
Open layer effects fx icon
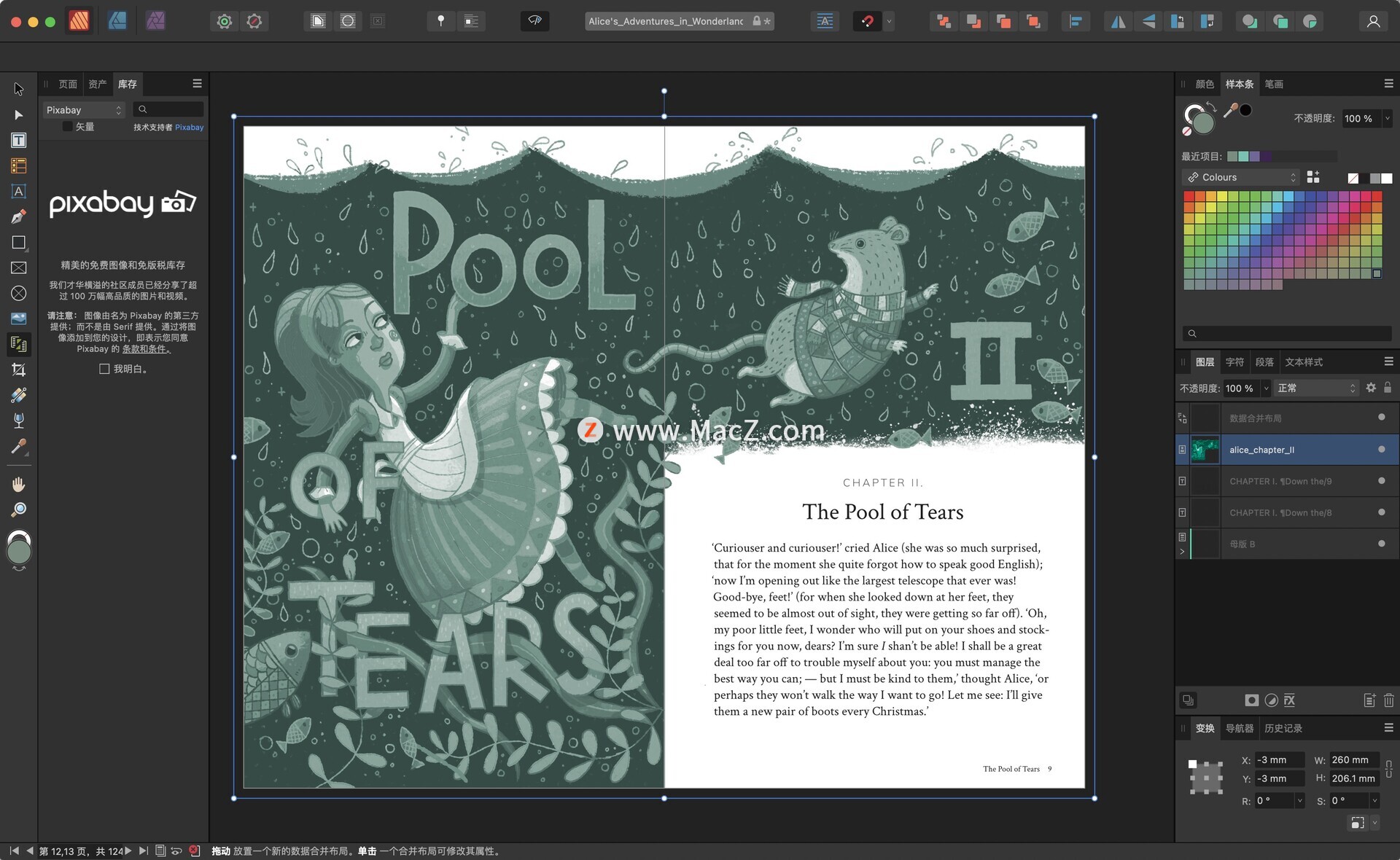click(1290, 700)
